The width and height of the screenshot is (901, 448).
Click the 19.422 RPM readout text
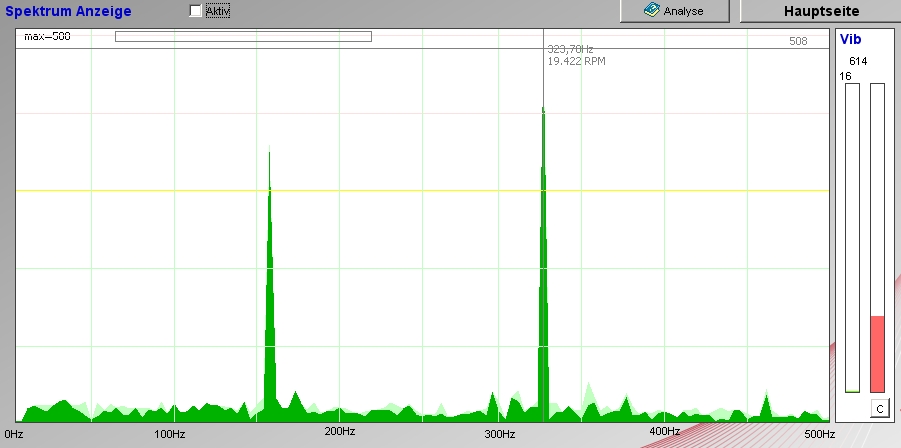pos(575,62)
